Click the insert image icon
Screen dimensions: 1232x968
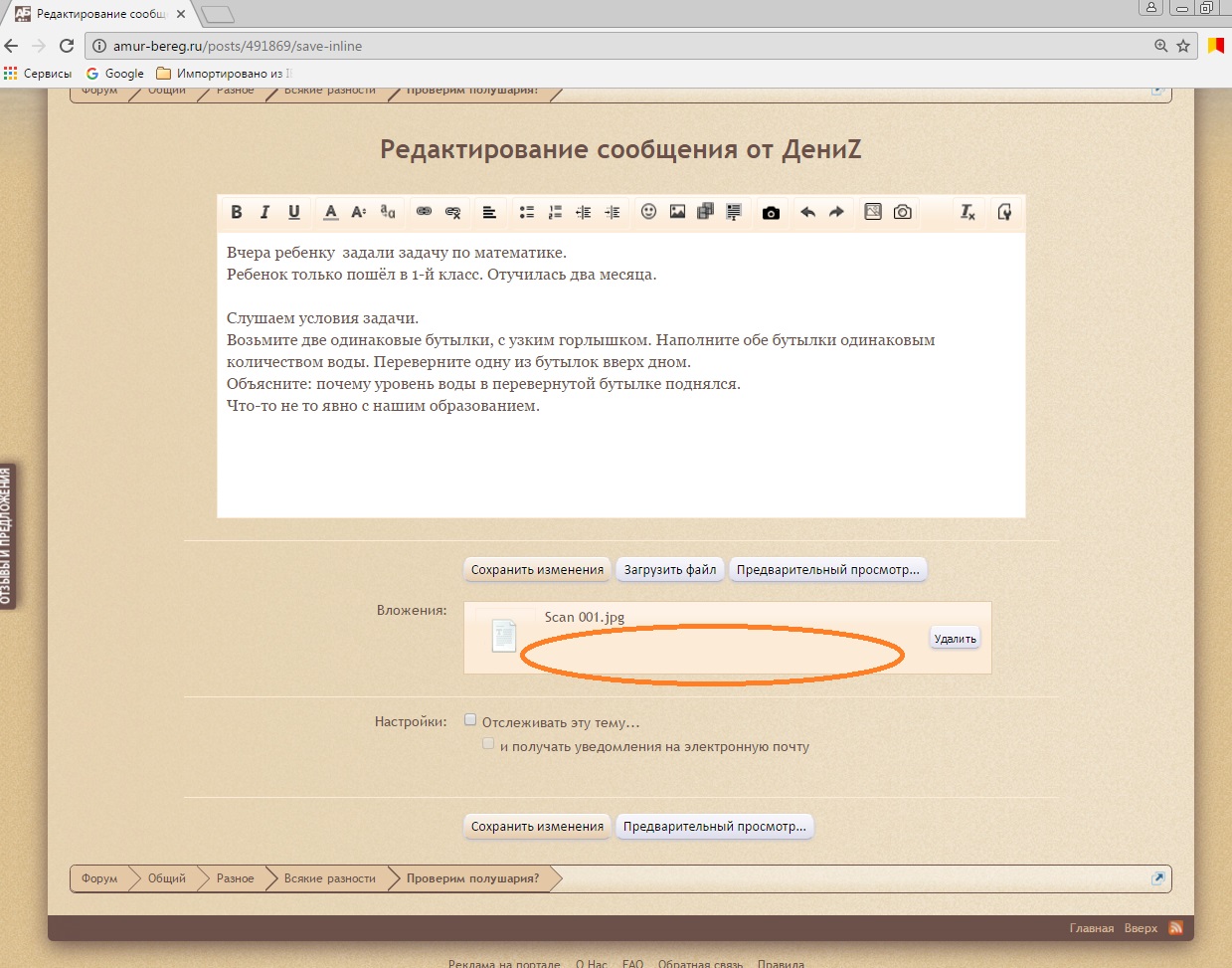pos(677,212)
